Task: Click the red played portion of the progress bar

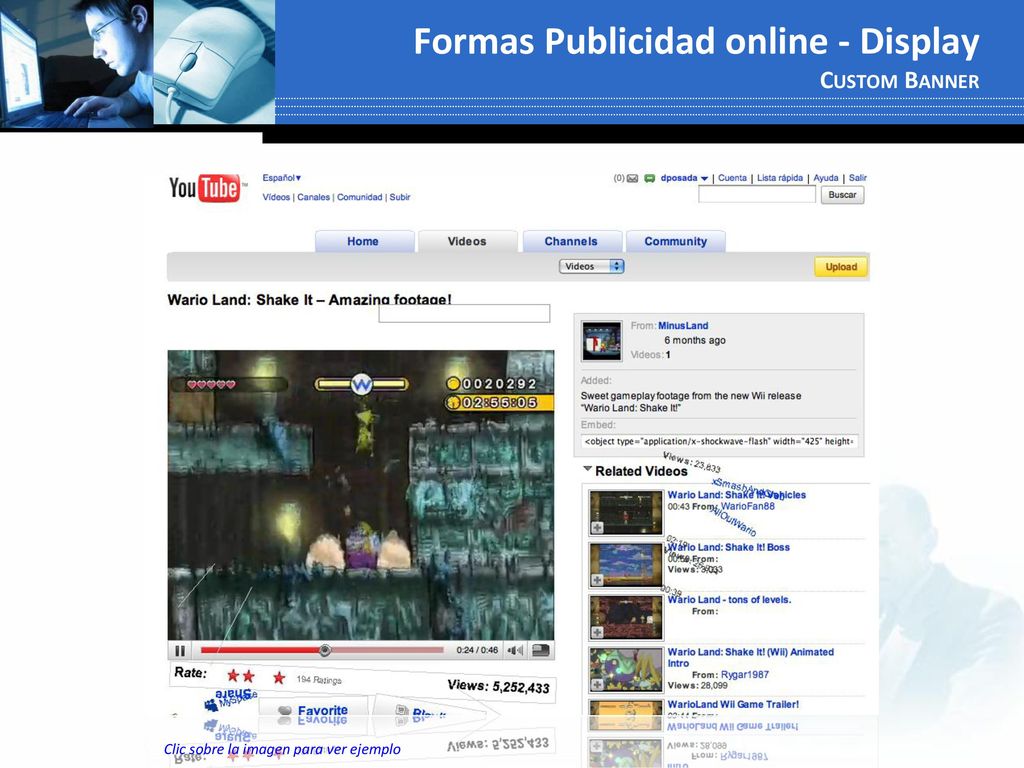Action: [261, 650]
